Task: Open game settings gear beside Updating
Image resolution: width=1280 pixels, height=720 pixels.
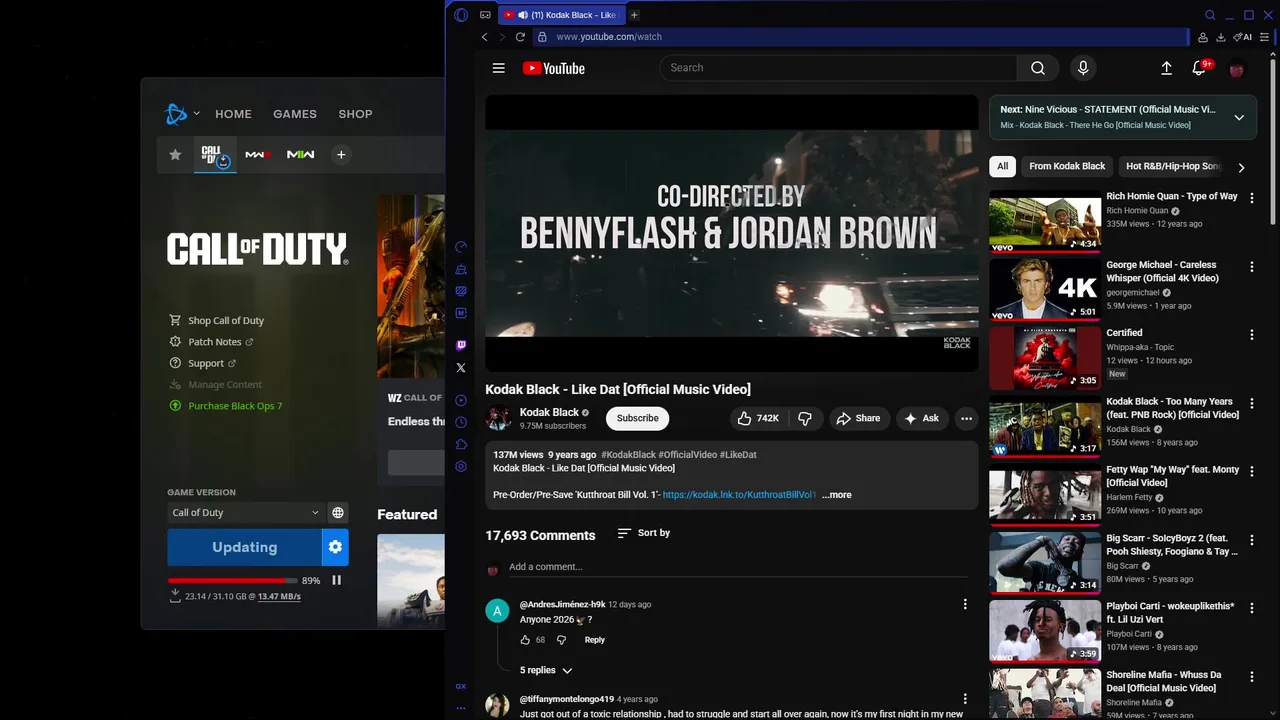Action: tap(335, 547)
